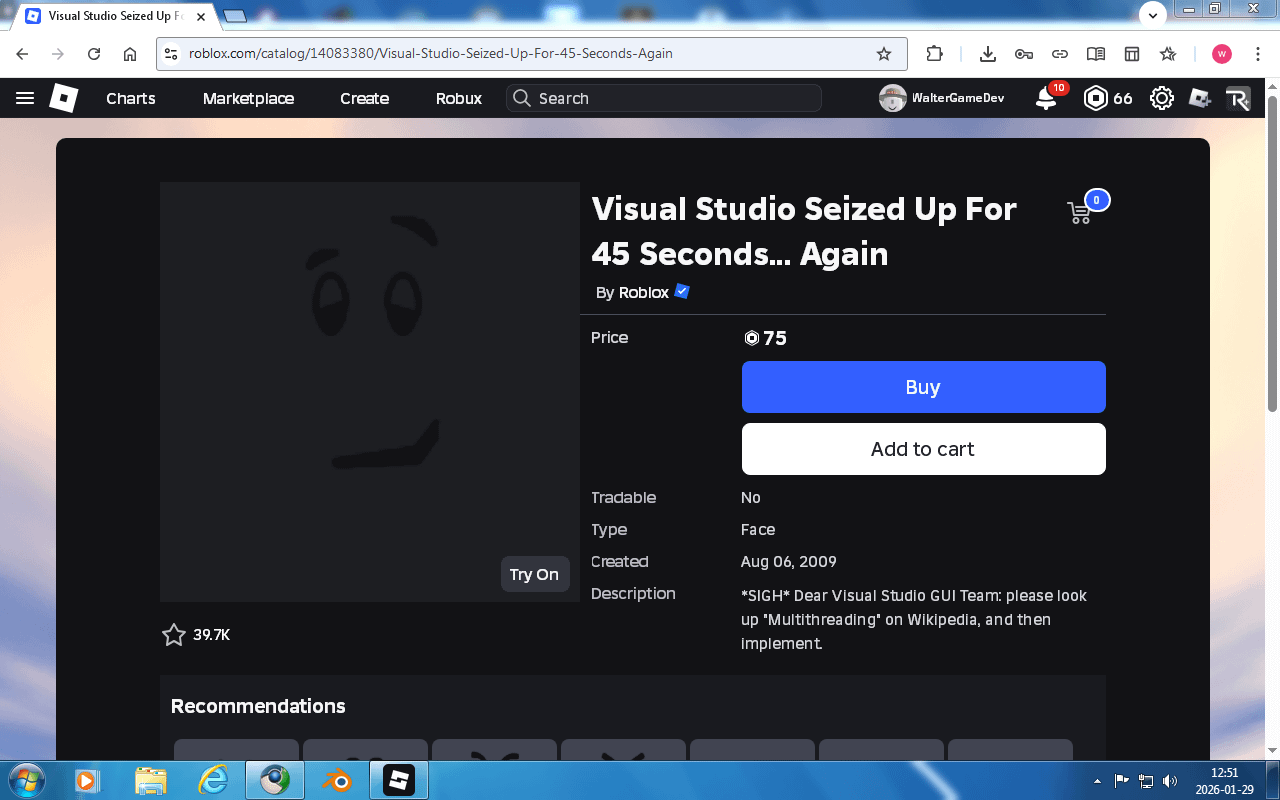The height and width of the screenshot is (800, 1280).
Task: Open the browser tab search dropdown
Action: pyautogui.click(x=1153, y=16)
